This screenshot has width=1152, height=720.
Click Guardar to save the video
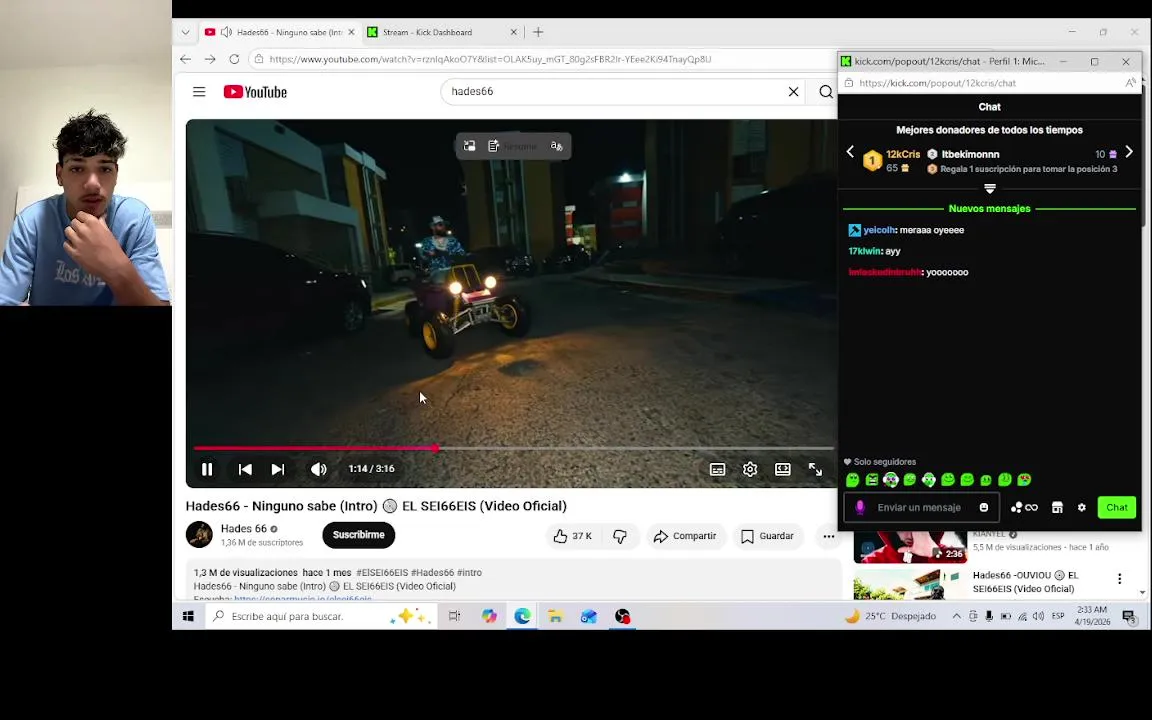(767, 536)
